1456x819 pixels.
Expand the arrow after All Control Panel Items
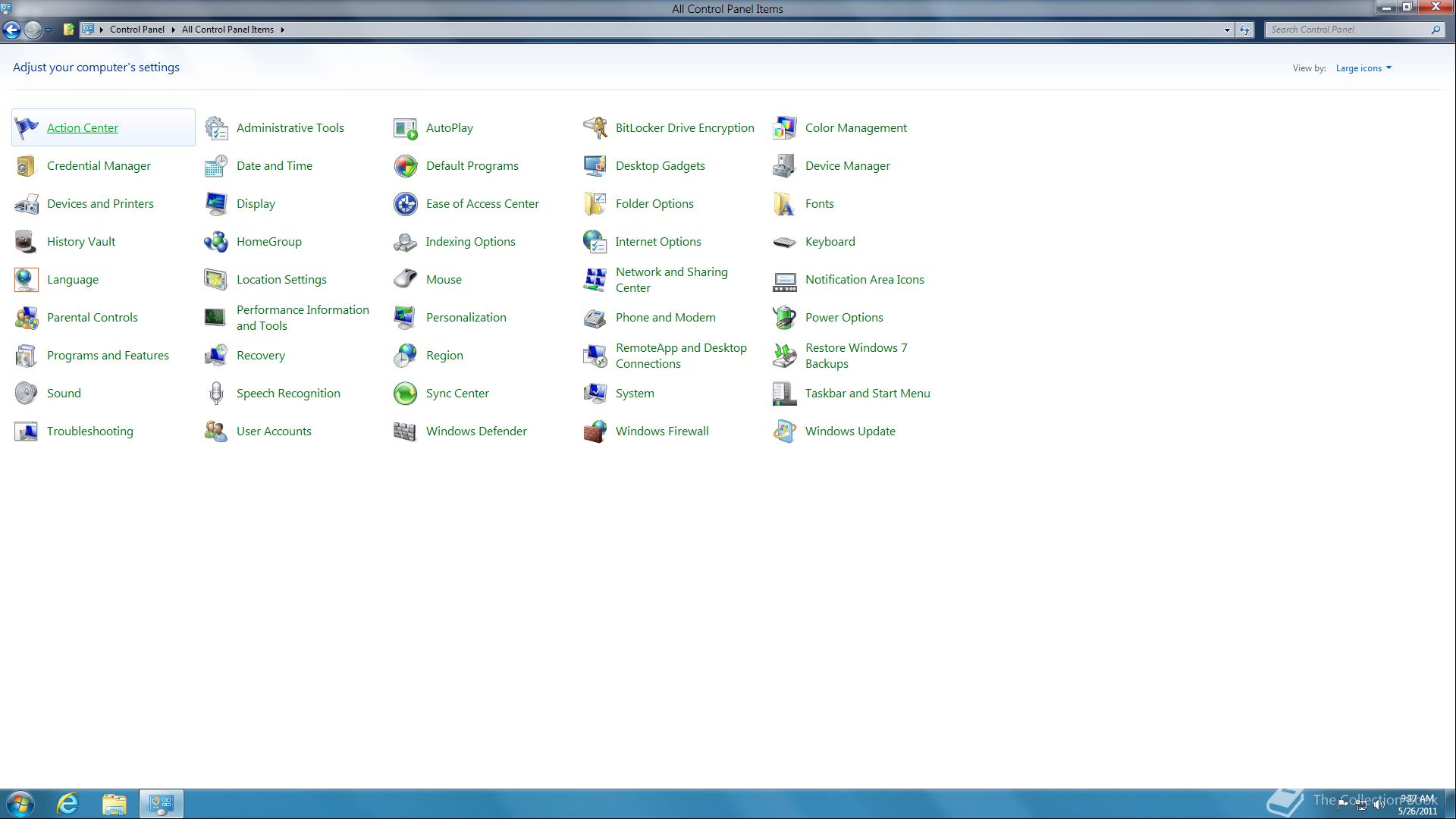tap(282, 30)
